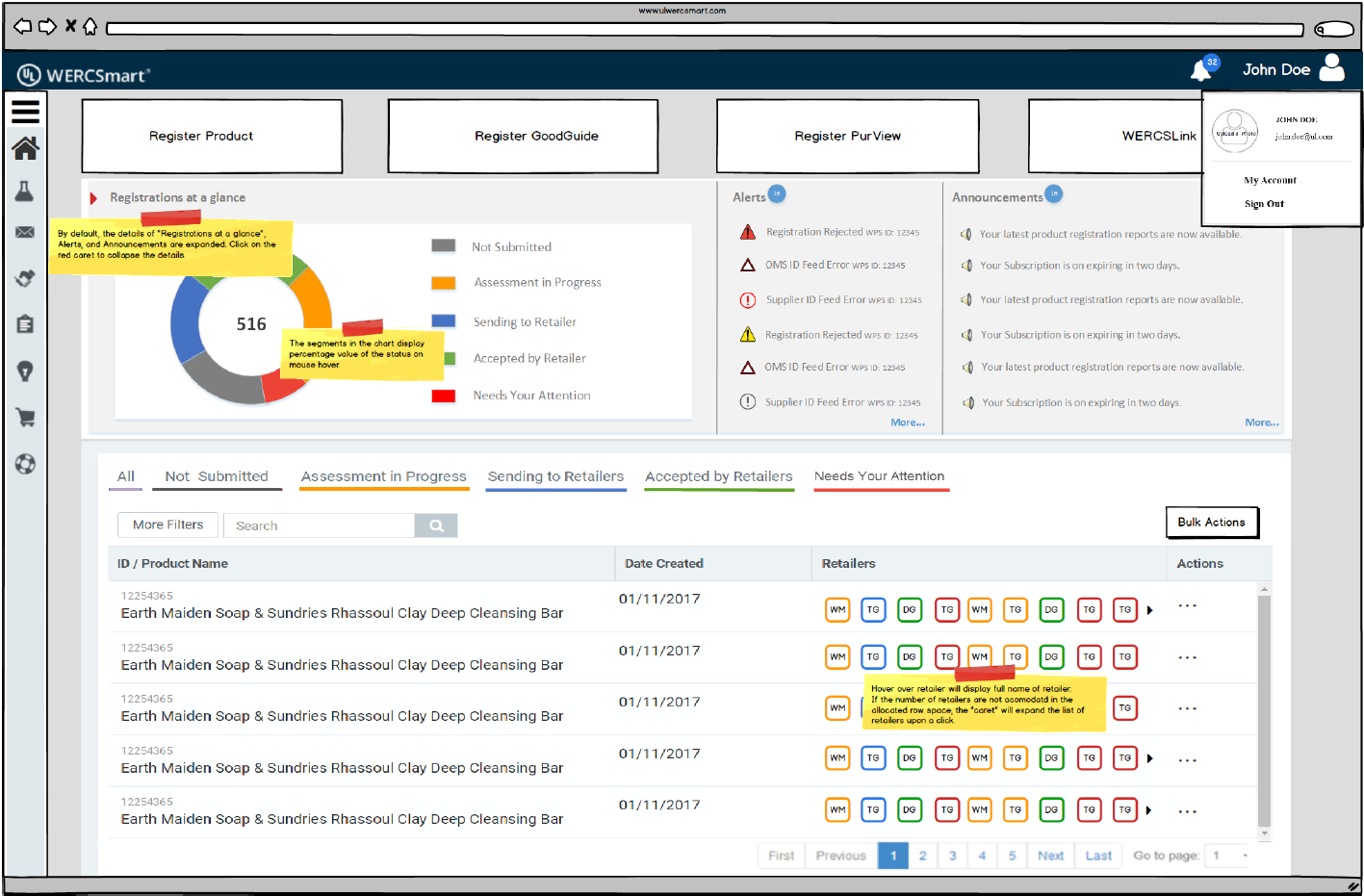The height and width of the screenshot is (896, 1364).
Task: Select the Needs Your Attention tab
Action: click(x=879, y=476)
